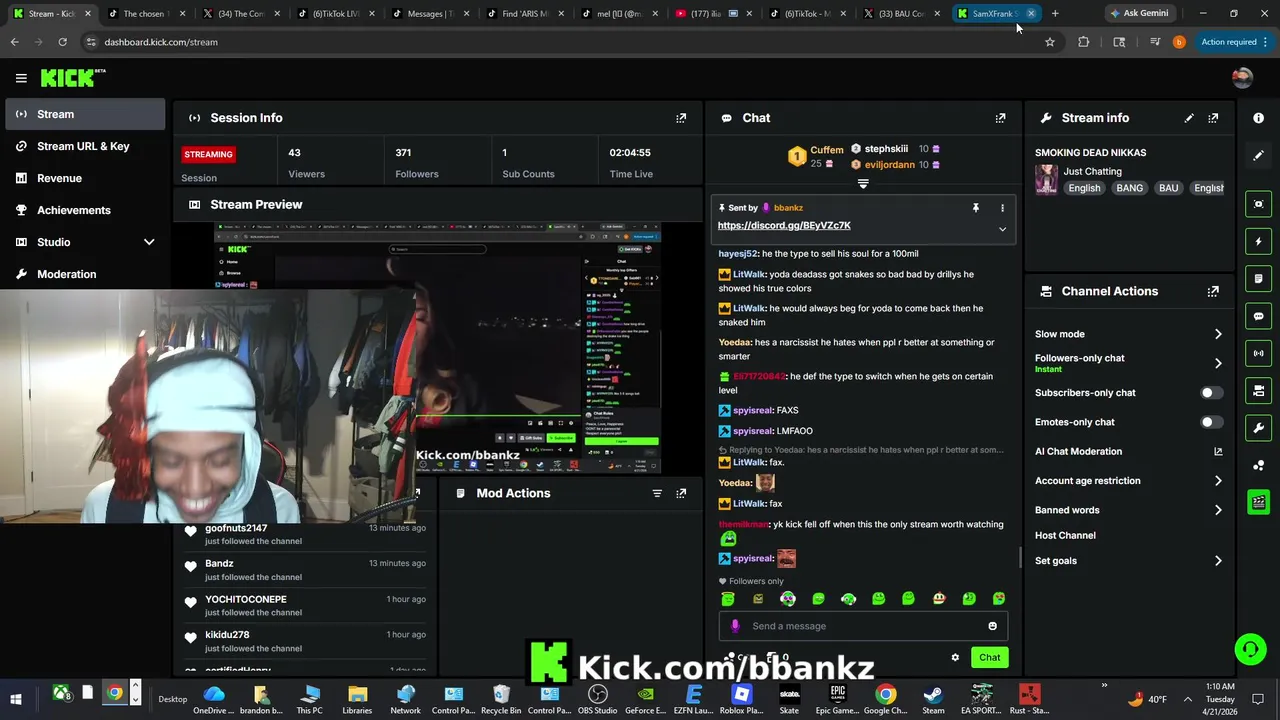This screenshot has width=1280, height=720.
Task: Toggle chat bubble widget in right rail
Action: click(1258, 316)
